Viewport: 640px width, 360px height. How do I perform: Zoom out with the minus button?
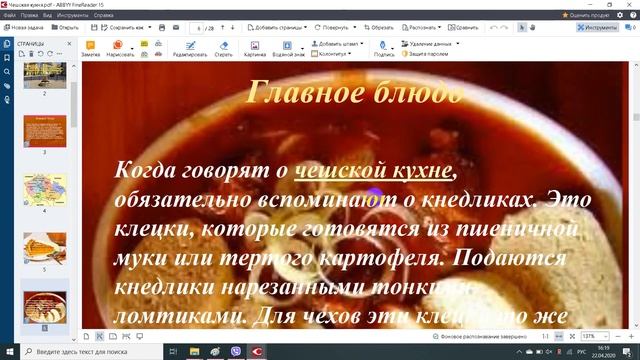click(618, 336)
